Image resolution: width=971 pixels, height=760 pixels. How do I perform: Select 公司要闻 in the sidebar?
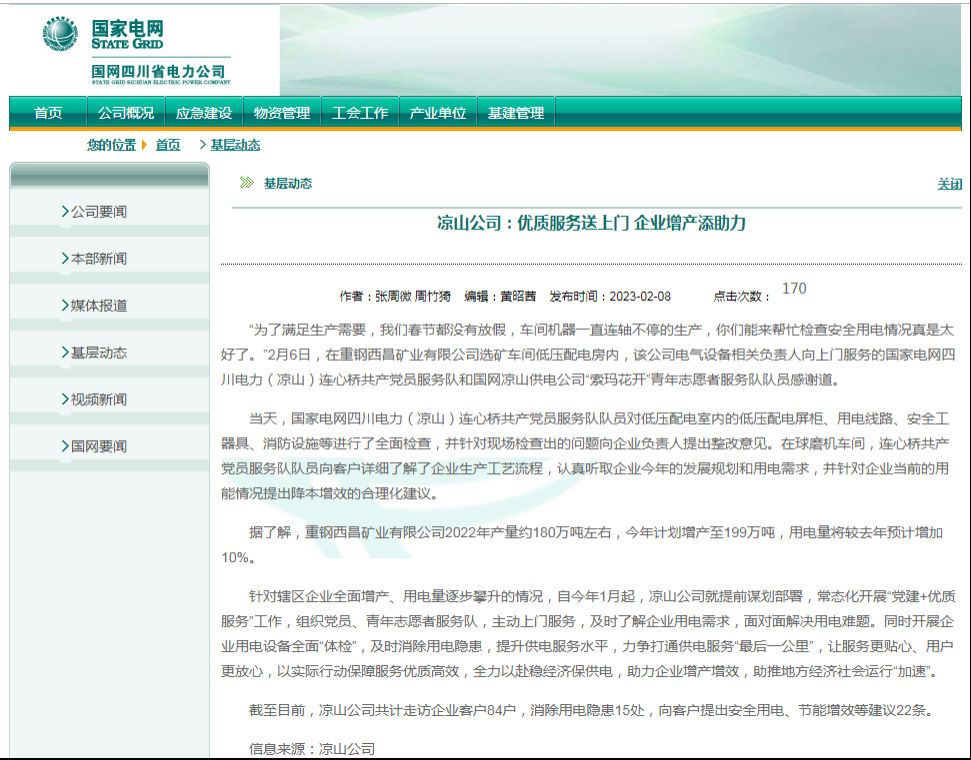98,212
